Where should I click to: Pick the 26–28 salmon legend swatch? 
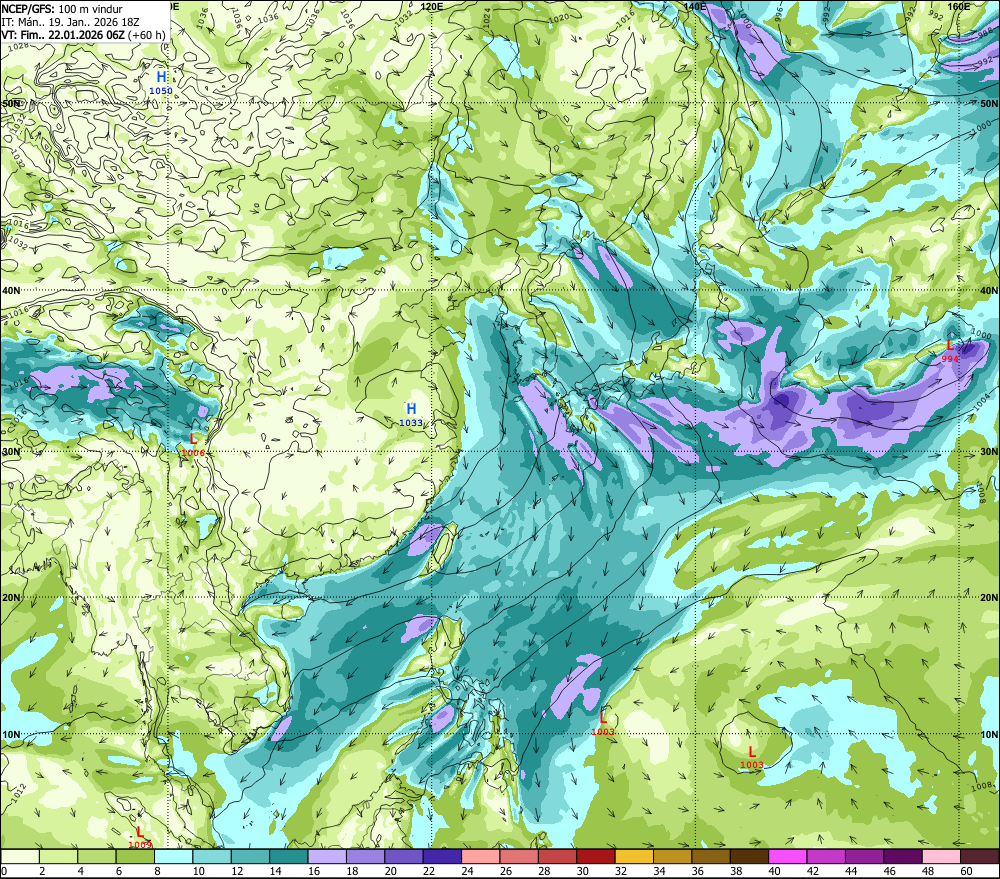click(x=519, y=857)
